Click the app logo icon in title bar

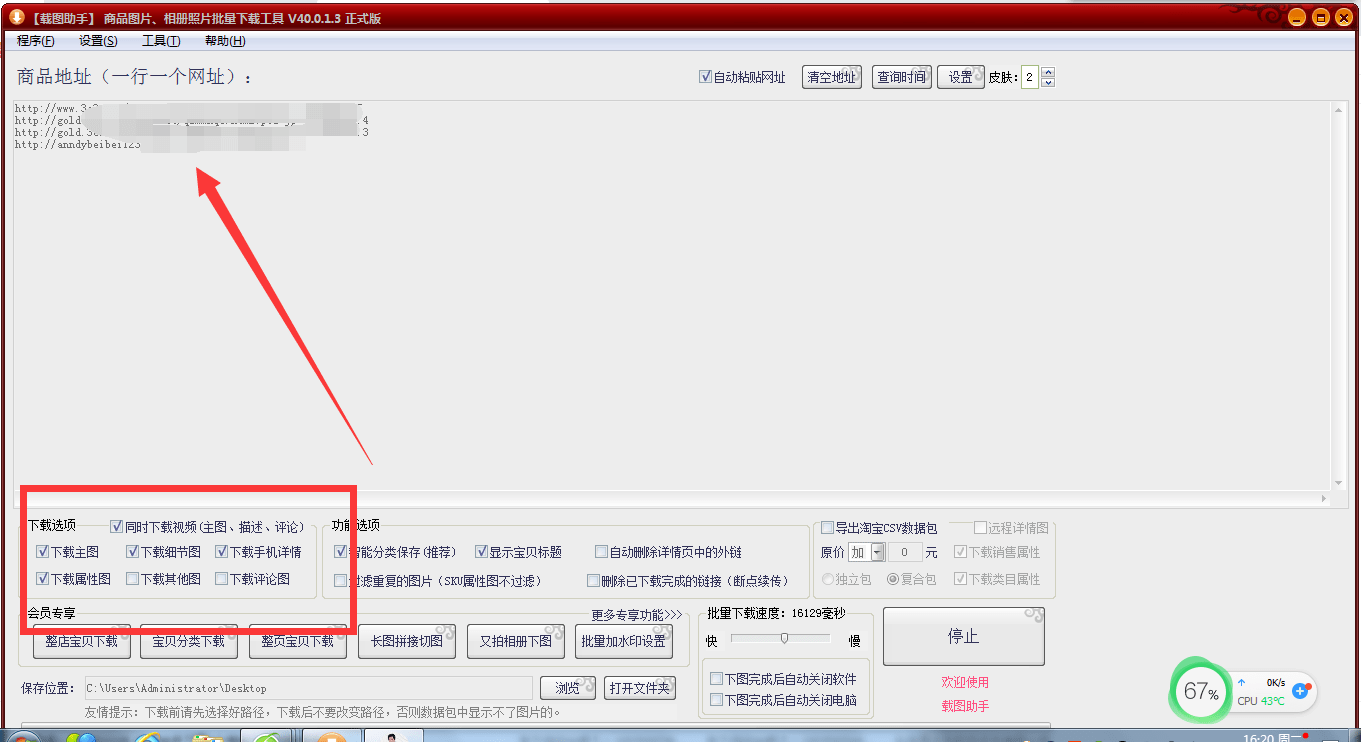(17, 17)
